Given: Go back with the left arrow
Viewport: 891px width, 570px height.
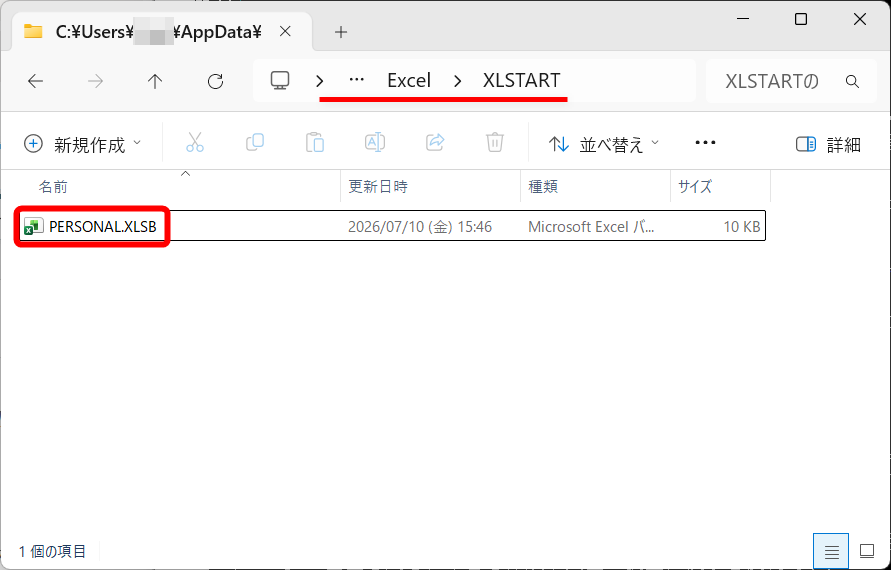Looking at the screenshot, I should [x=35, y=81].
